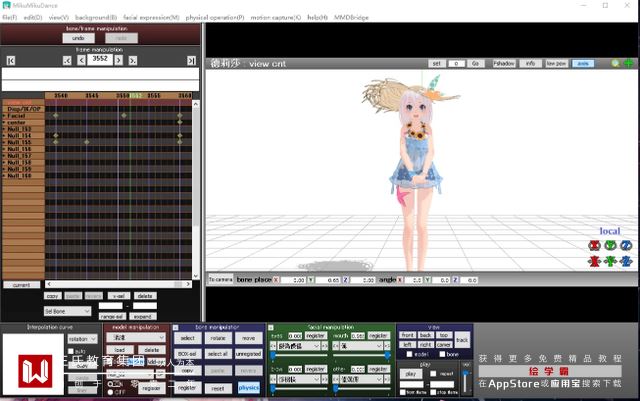Image resolution: width=640 pixels, height=401 pixels.
Task: Collapse the facial manipulation panel icon
Action: [271, 327]
